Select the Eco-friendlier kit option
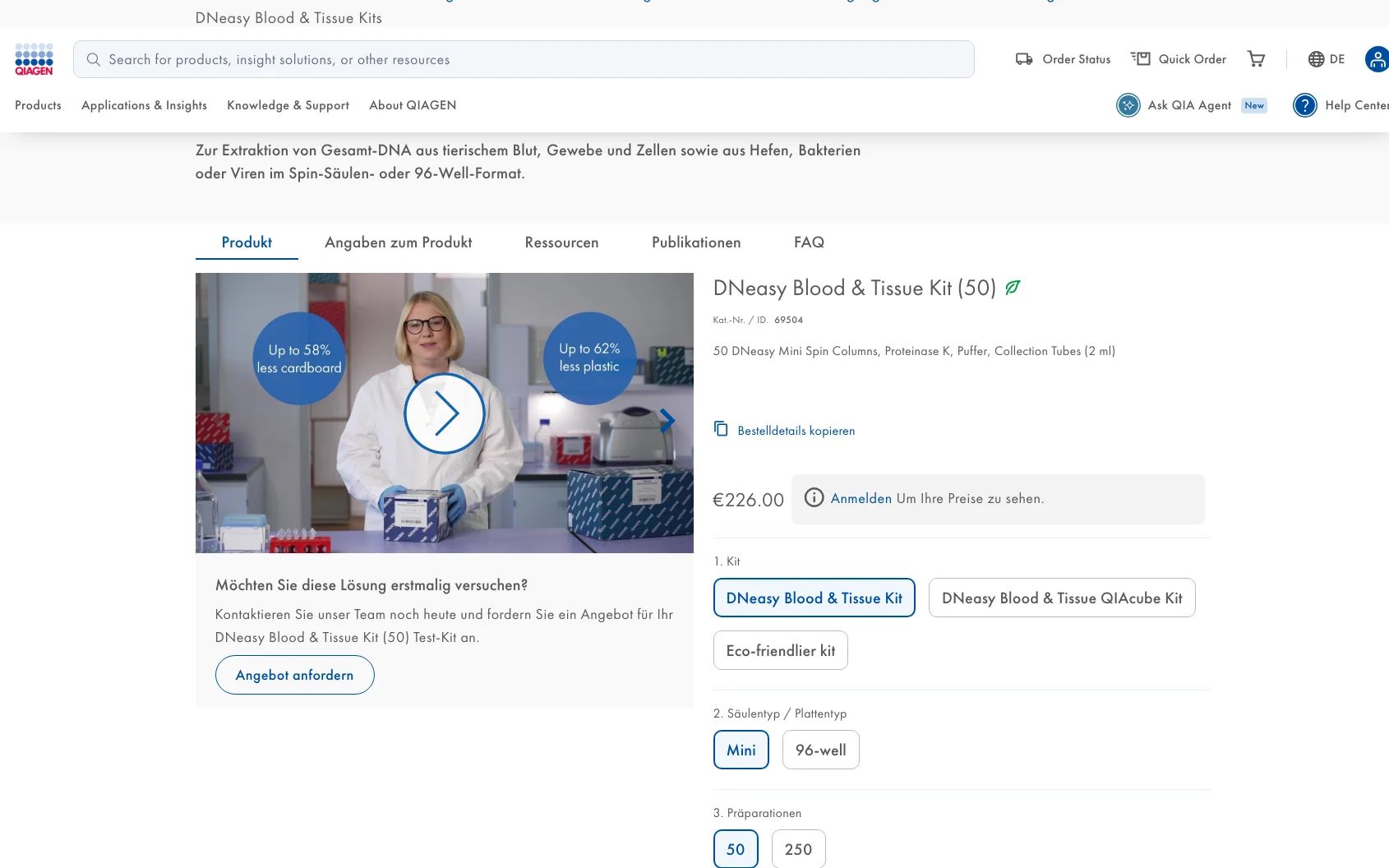Screen dimensions: 1389x868 (780, 650)
